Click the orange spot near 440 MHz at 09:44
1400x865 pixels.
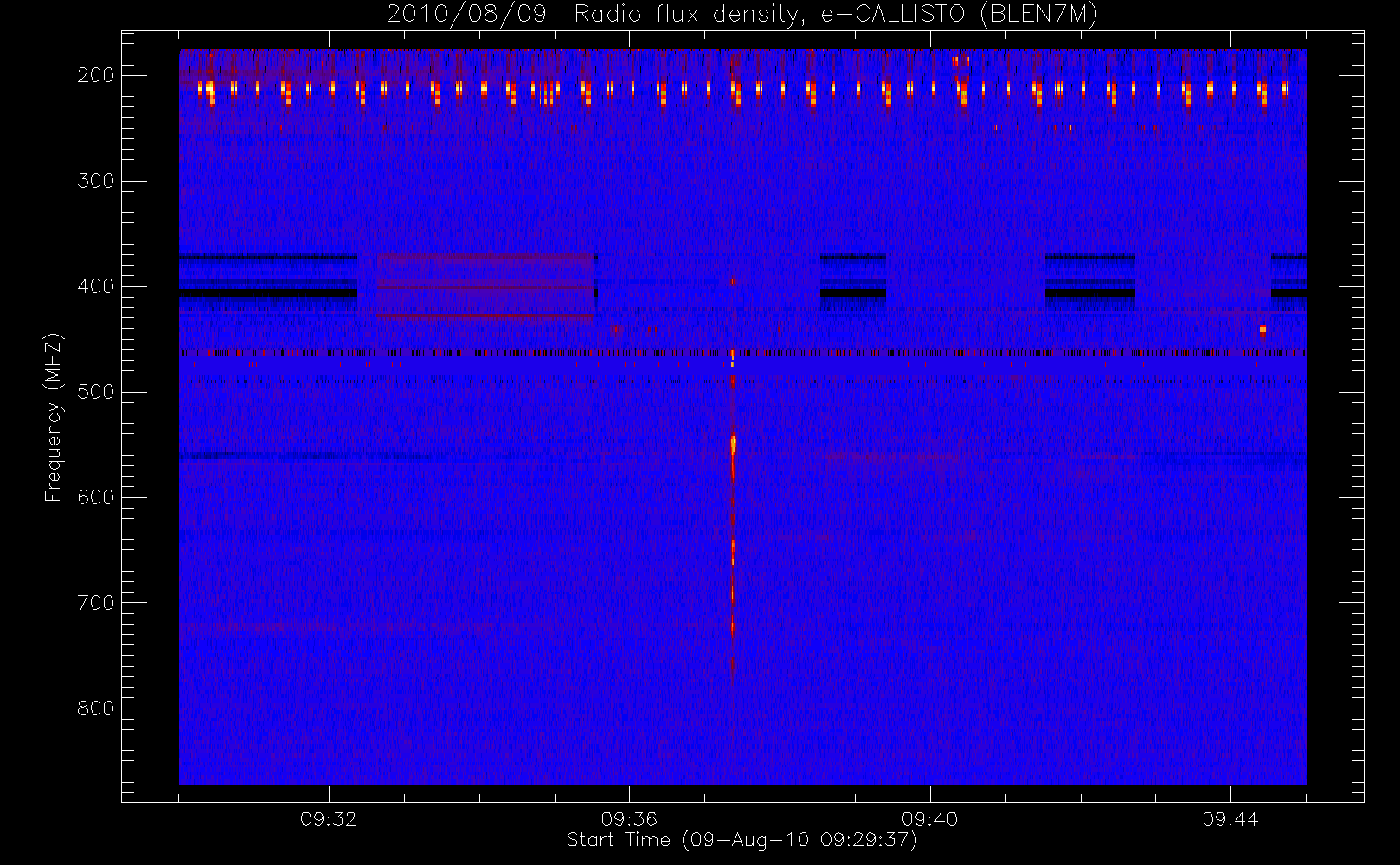tap(1262, 330)
